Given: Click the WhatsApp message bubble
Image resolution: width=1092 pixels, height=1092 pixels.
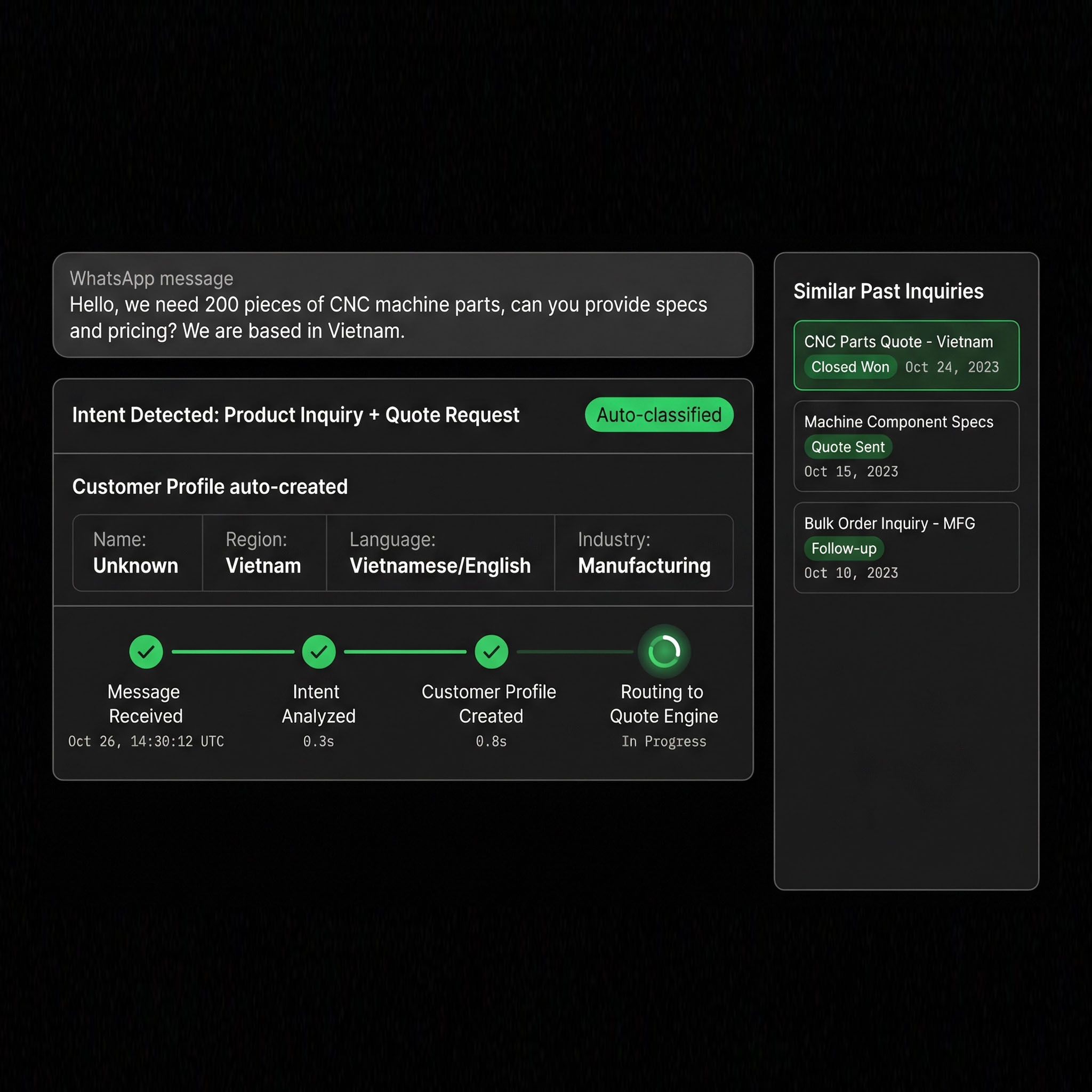Looking at the screenshot, I should pos(403,305).
